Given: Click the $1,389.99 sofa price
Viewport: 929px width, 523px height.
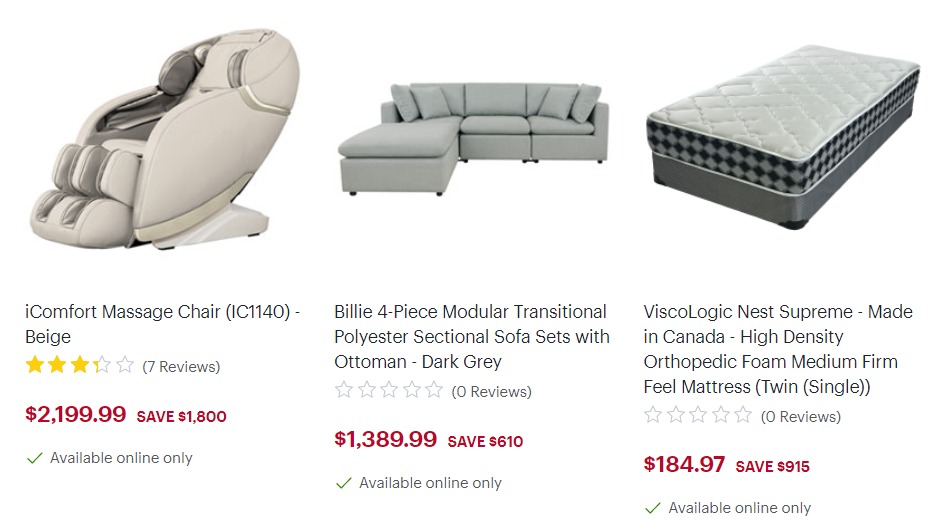Looking at the screenshot, I should (386, 439).
